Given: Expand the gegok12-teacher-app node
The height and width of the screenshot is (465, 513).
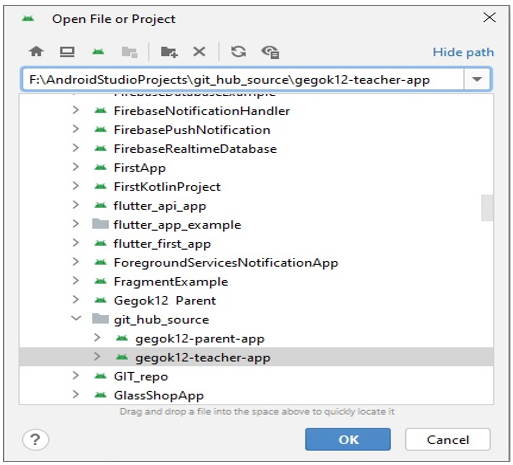Looking at the screenshot, I should [97, 357].
